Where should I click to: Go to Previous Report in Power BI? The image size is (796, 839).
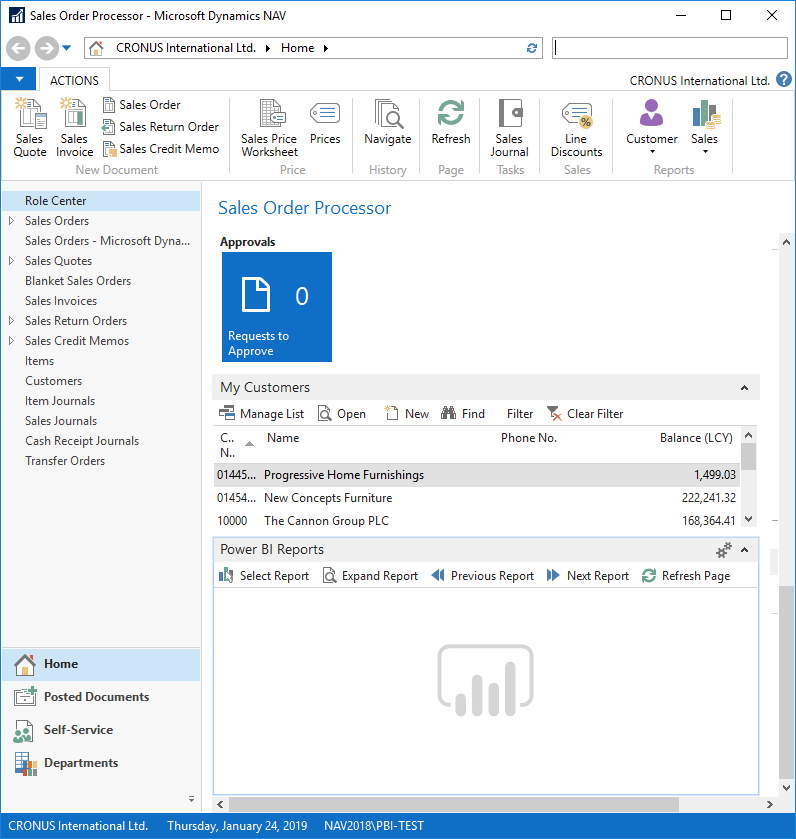pyautogui.click(x=483, y=576)
